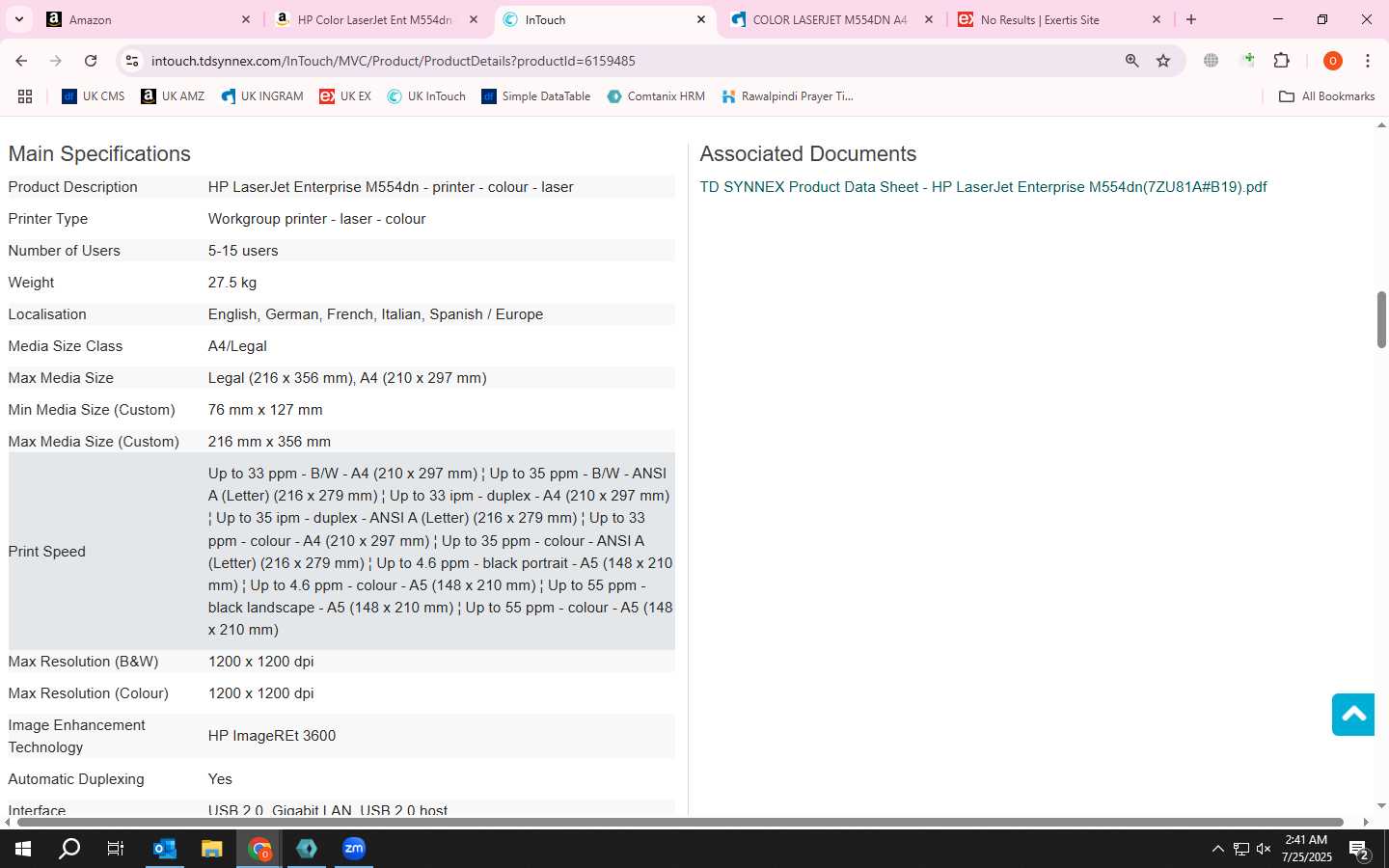
Task: Switch to HP Color LaserJet Ent M554dn tab
Action: coord(374,19)
